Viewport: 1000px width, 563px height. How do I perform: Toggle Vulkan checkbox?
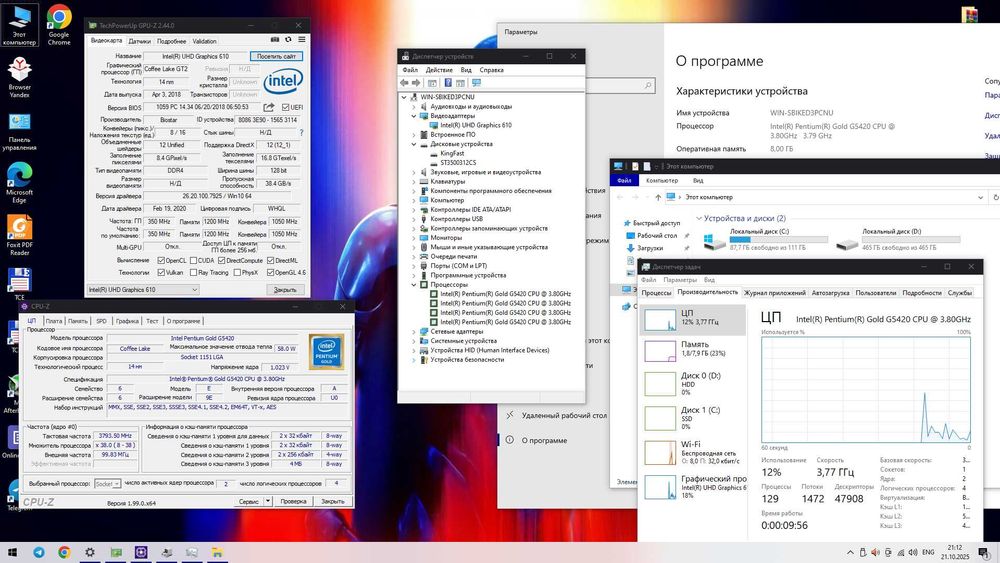161,272
